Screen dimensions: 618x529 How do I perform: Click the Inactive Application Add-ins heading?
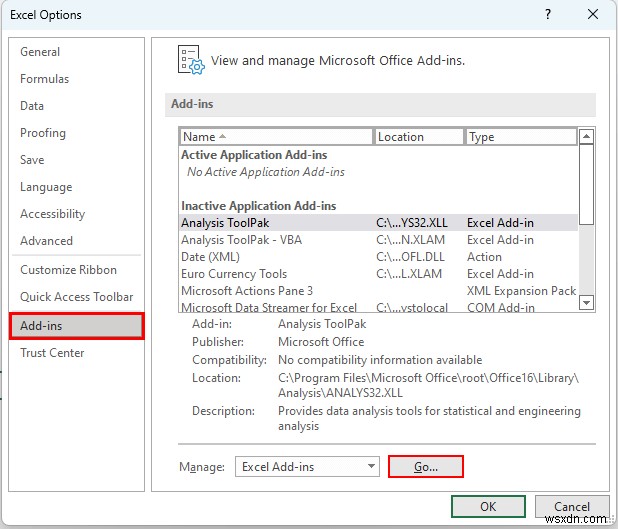coord(259,206)
